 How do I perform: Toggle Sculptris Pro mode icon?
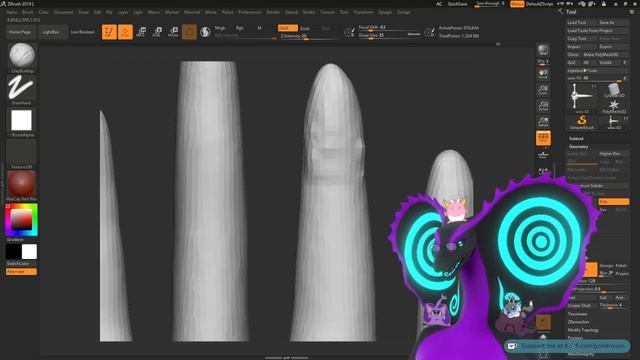[205, 32]
